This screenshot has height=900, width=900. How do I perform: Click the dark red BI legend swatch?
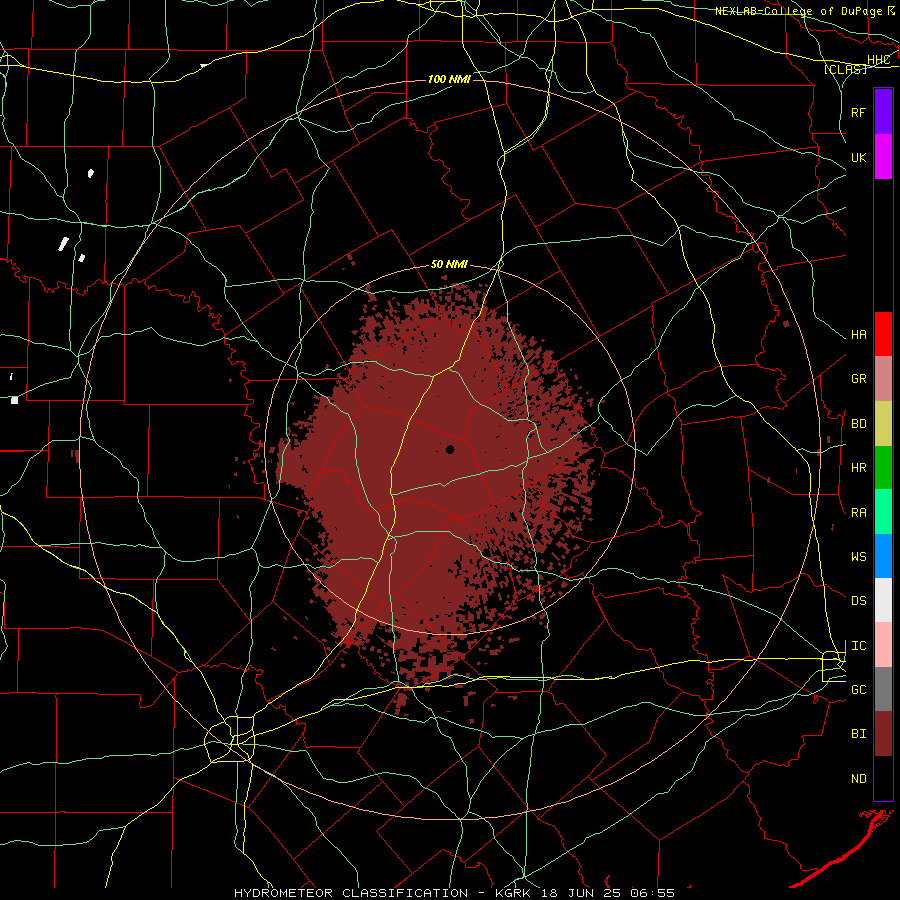(x=883, y=734)
